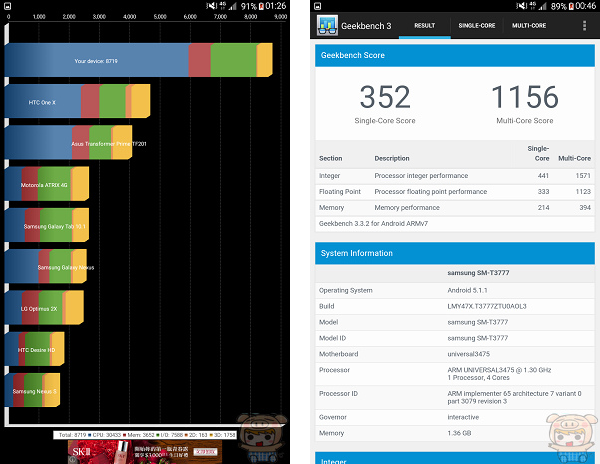Tap the Processor ID details

(514, 397)
